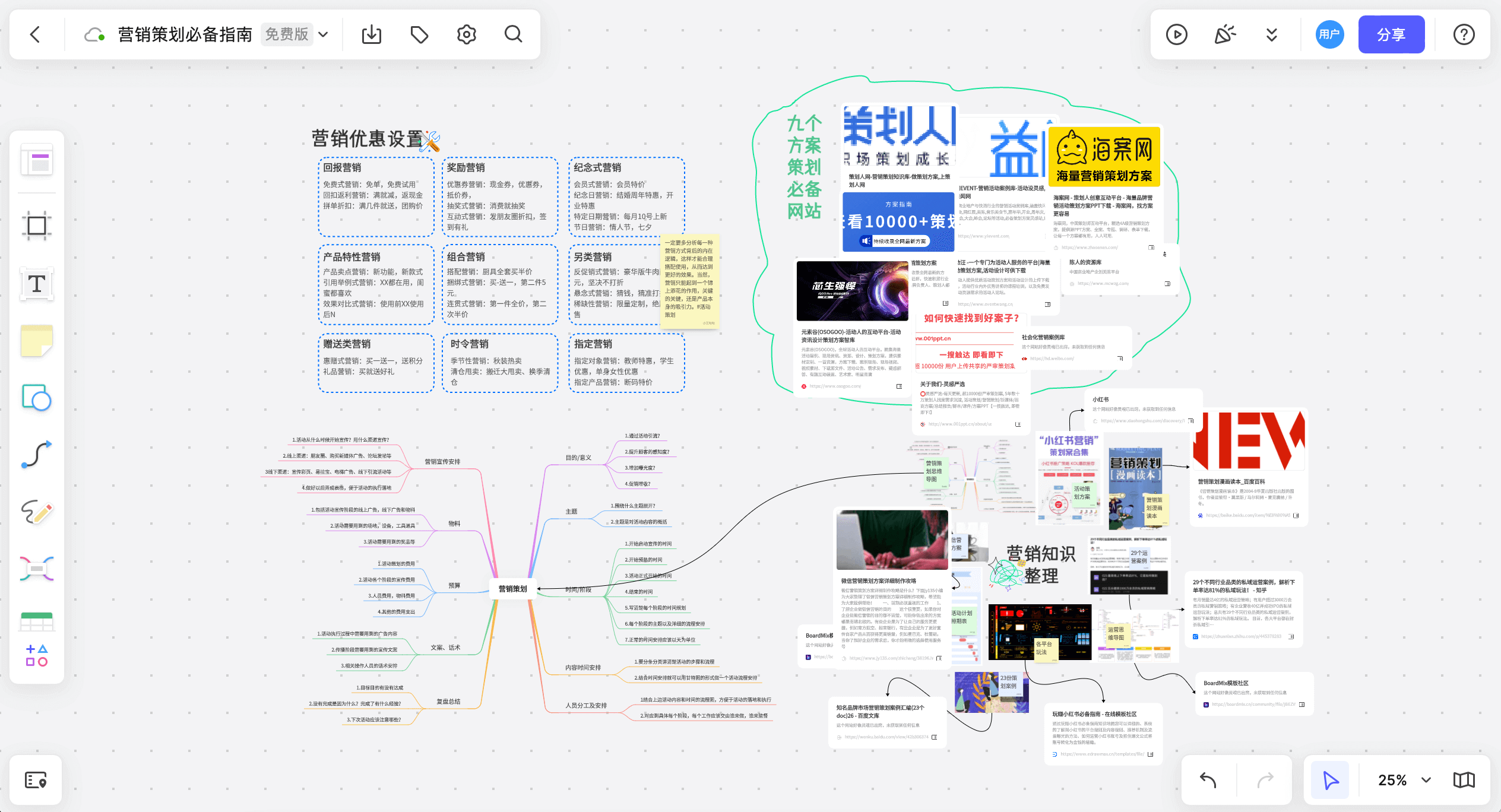Click the blue 分享 share button
Viewport: 1501px width, 812px height.
(x=1391, y=34)
